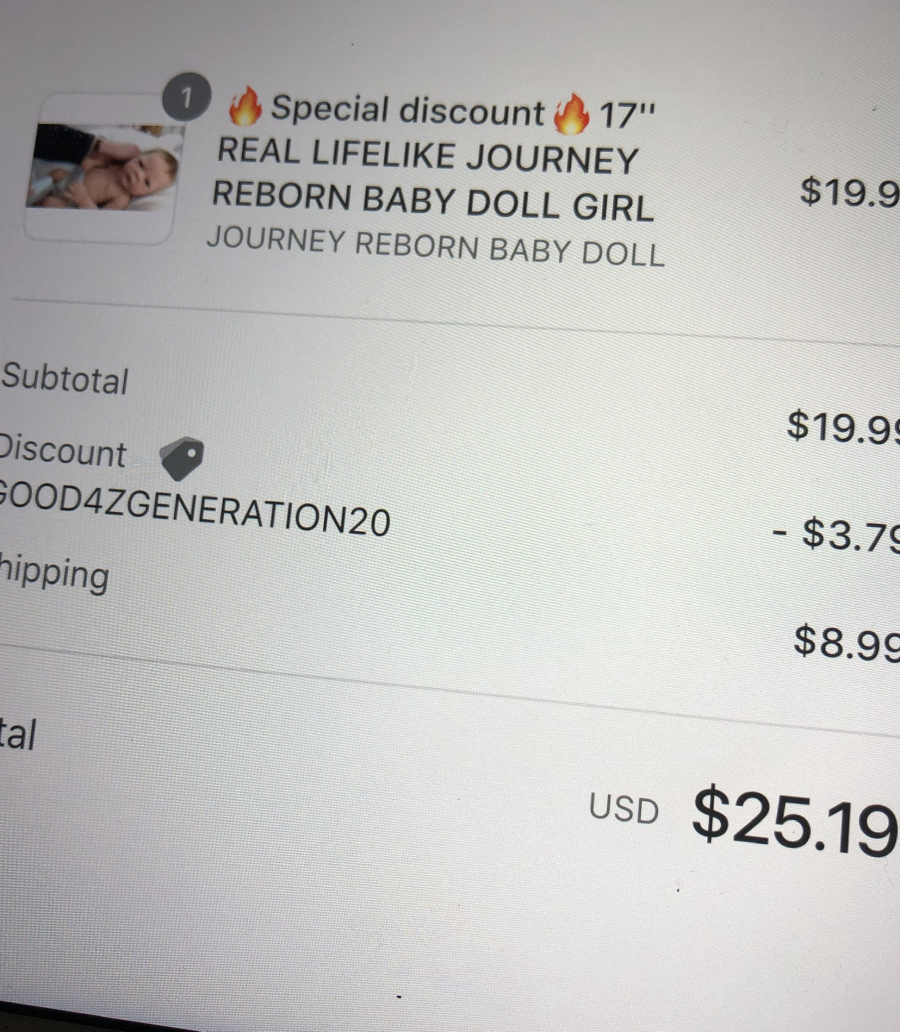
Task: Click the fire emoji before 17"
Action: [x=571, y=113]
